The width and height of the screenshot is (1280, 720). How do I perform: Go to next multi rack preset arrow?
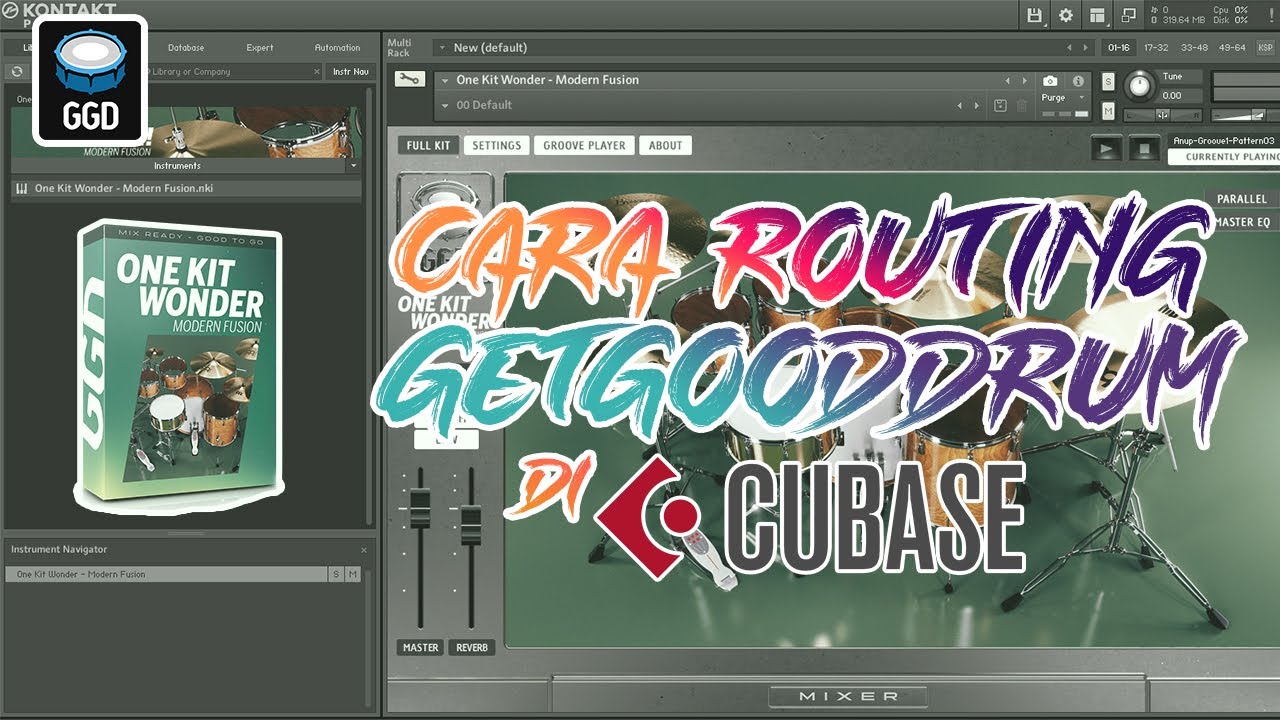(1087, 48)
